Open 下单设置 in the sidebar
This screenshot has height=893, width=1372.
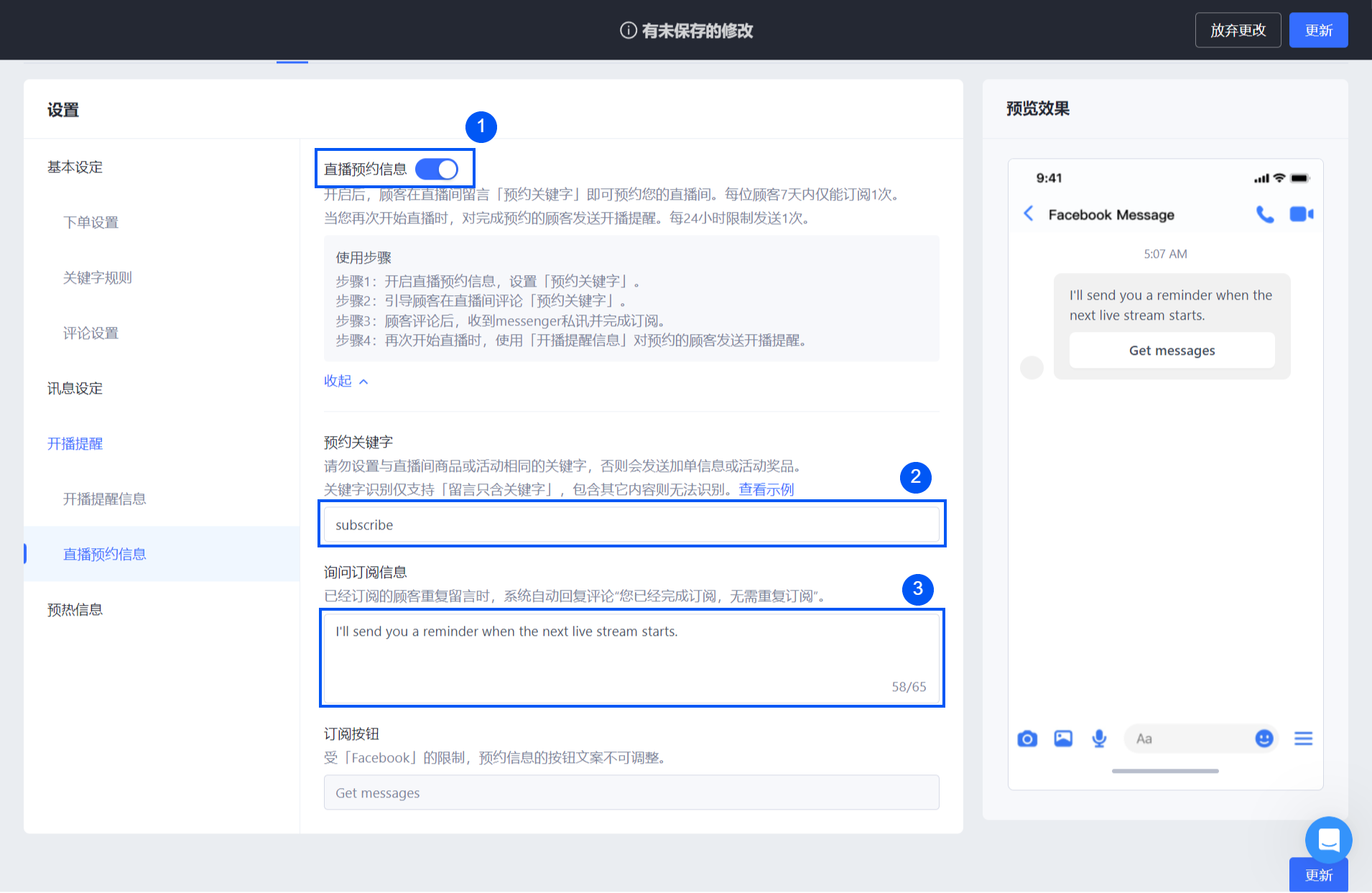pos(91,223)
